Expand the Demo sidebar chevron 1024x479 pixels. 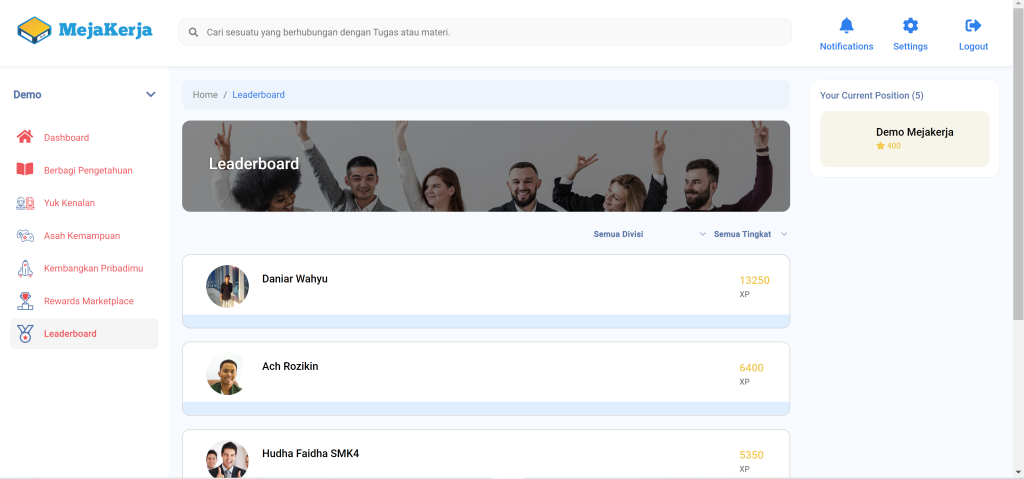tap(151, 95)
